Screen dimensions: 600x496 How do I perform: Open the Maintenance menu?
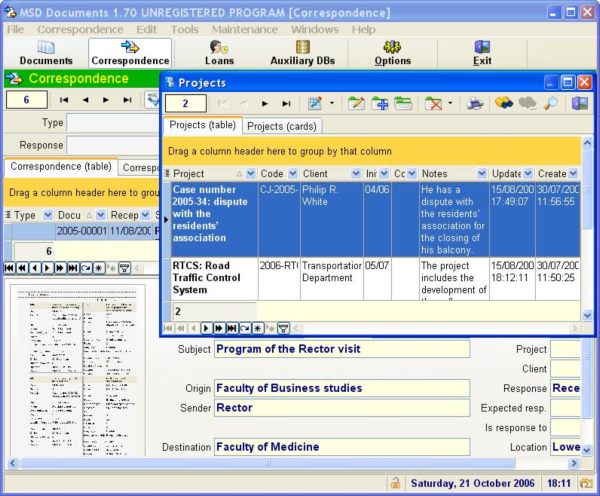click(244, 30)
